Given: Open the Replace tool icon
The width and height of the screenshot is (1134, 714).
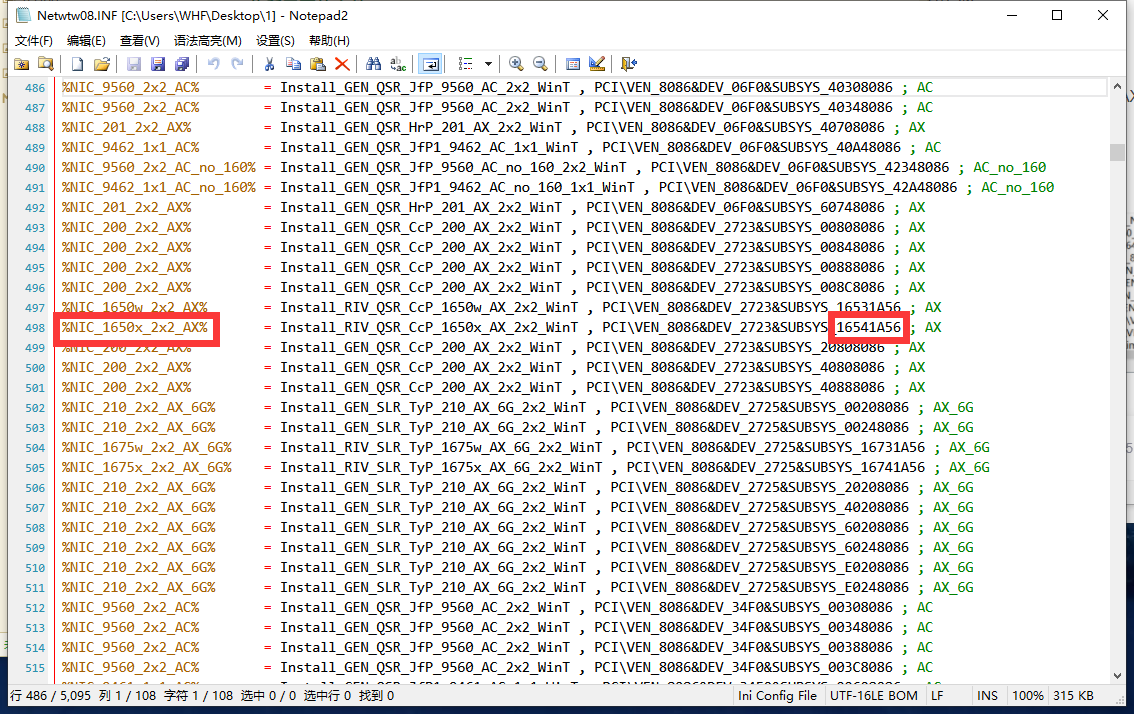Looking at the screenshot, I should tap(398, 64).
